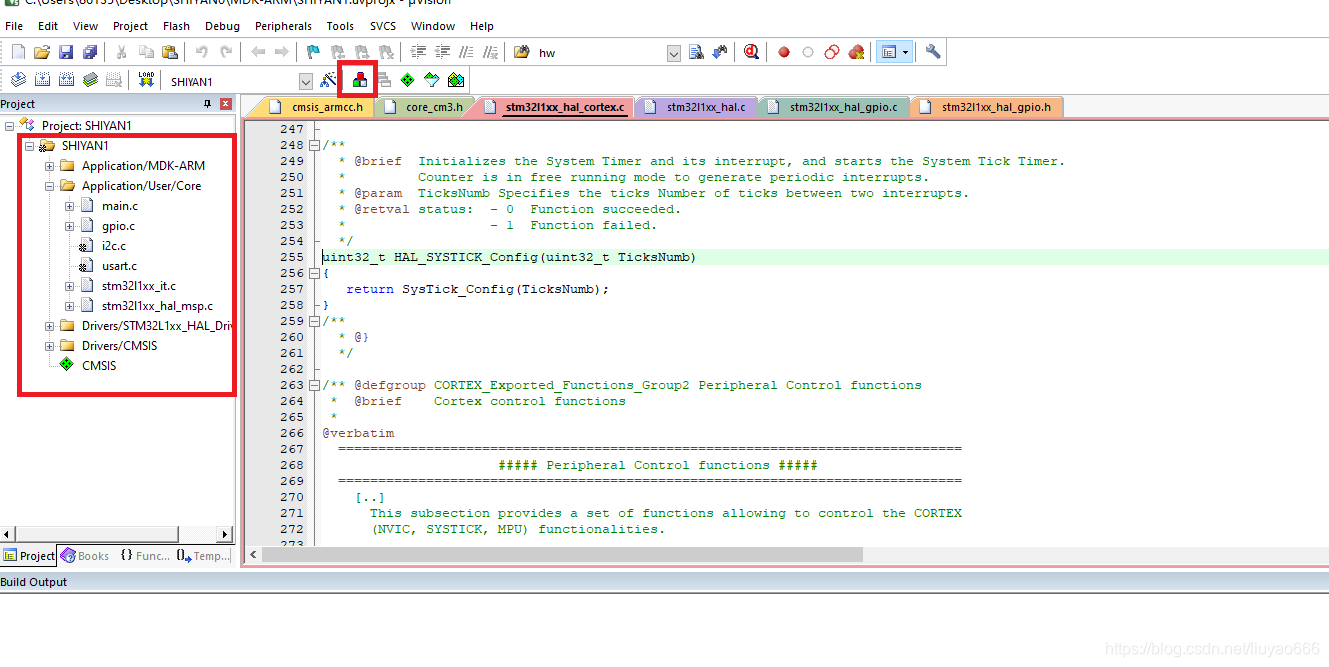Viewport: 1329px width, 667px height.
Task: Open the SHIYAN1 target selection dropdown
Action: [306, 81]
